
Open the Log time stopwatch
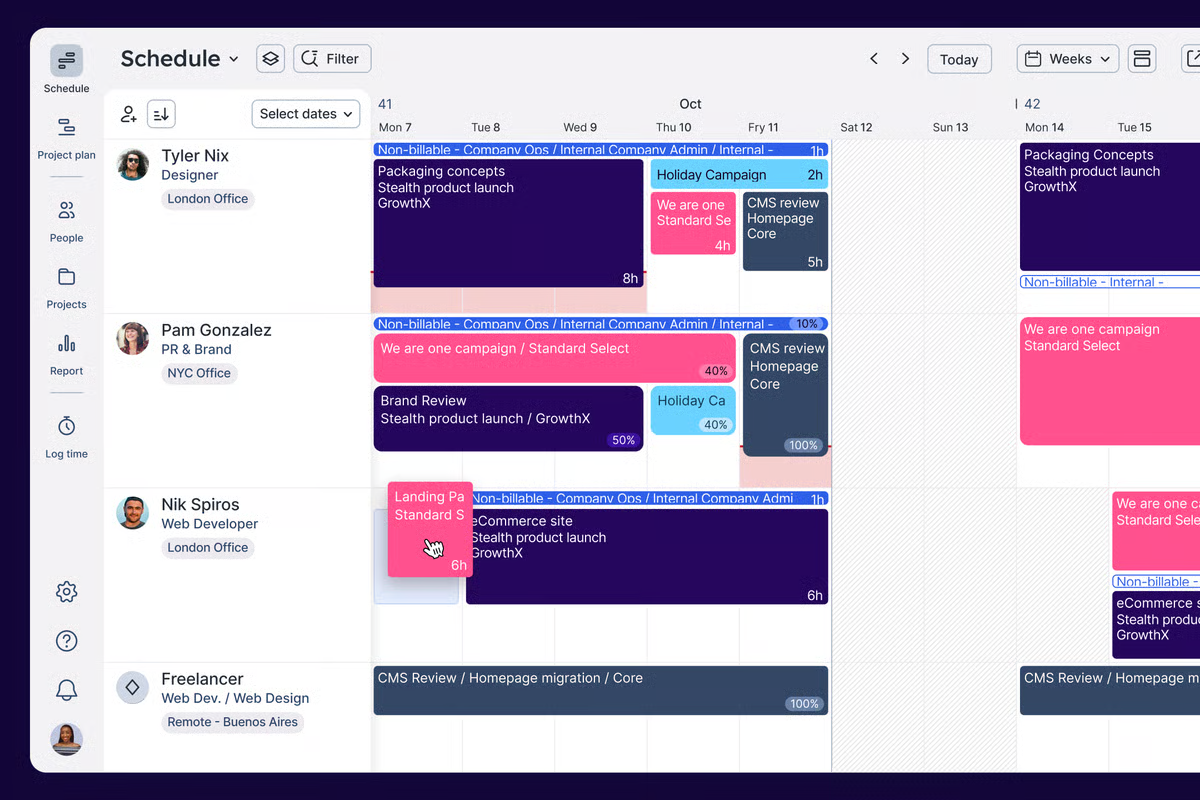pyautogui.click(x=66, y=427)
